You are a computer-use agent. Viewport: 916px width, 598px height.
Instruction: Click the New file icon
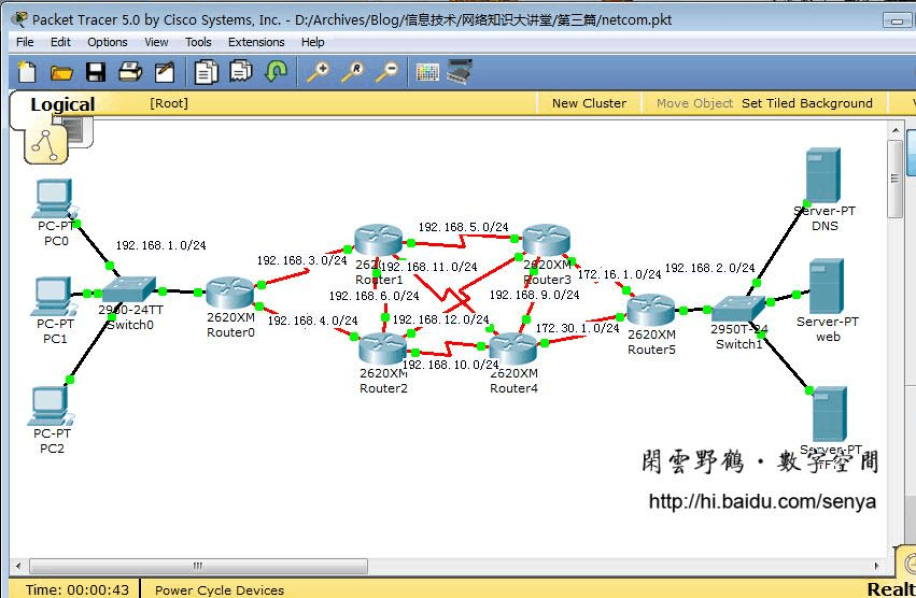pyautogui.click(x=27, y=72)
